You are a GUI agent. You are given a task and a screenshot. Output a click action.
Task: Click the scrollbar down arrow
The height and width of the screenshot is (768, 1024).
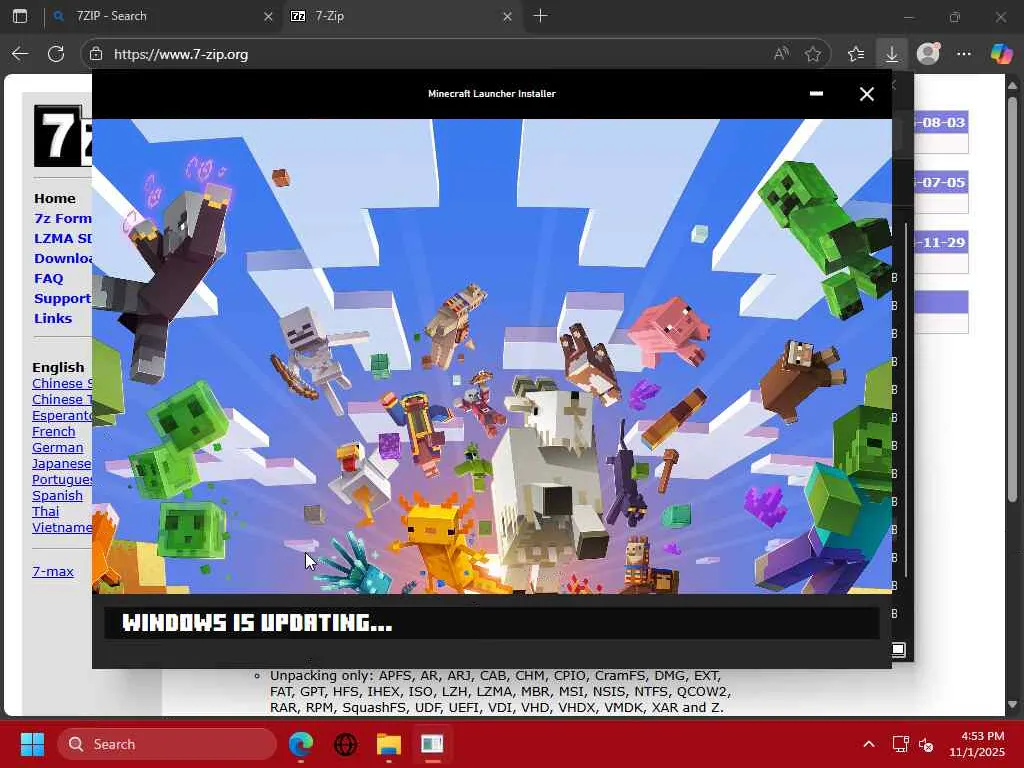1013,705
